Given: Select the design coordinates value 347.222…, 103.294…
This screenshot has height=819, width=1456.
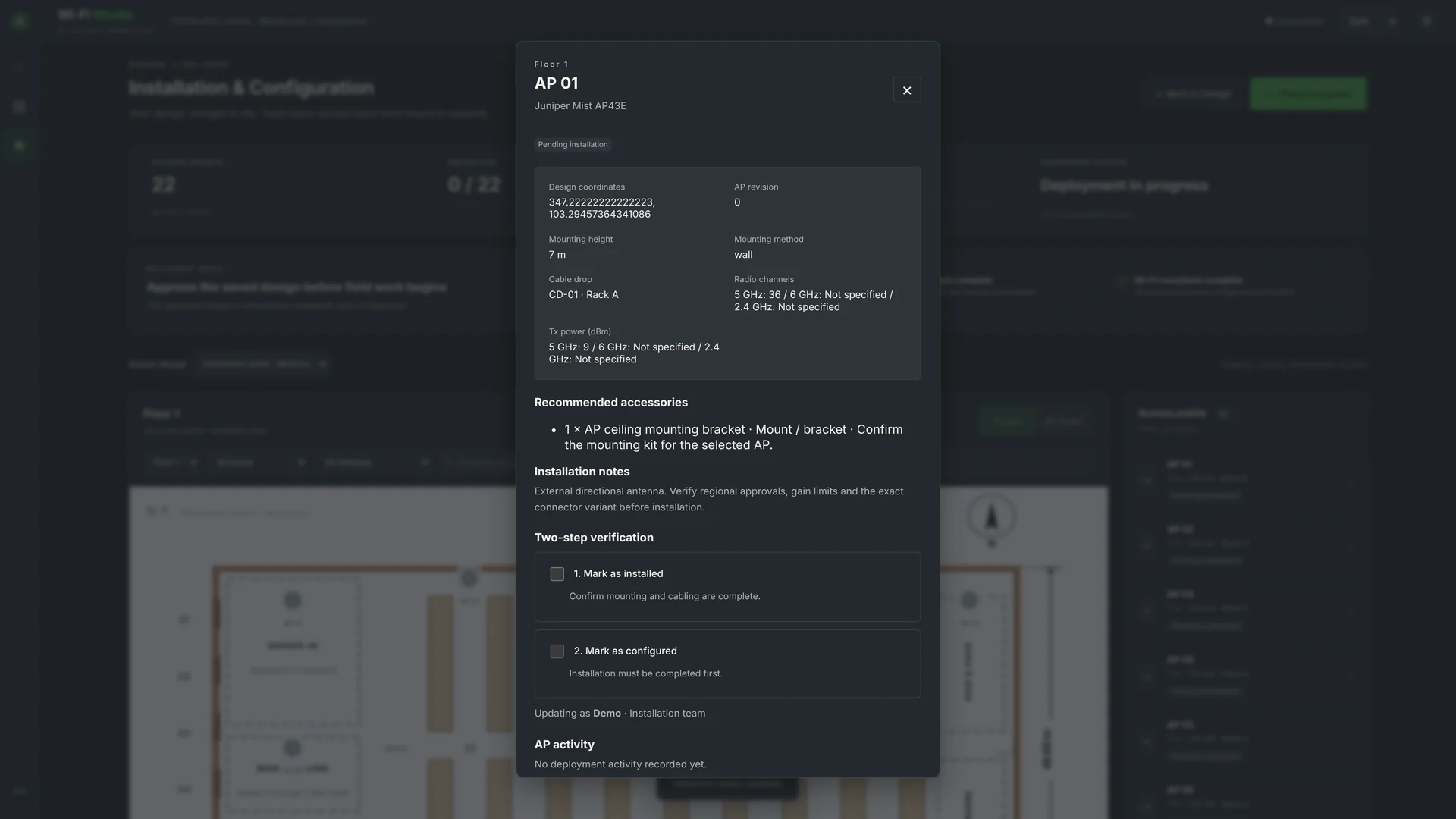Looking at the screenshot, I should [602, 209].
